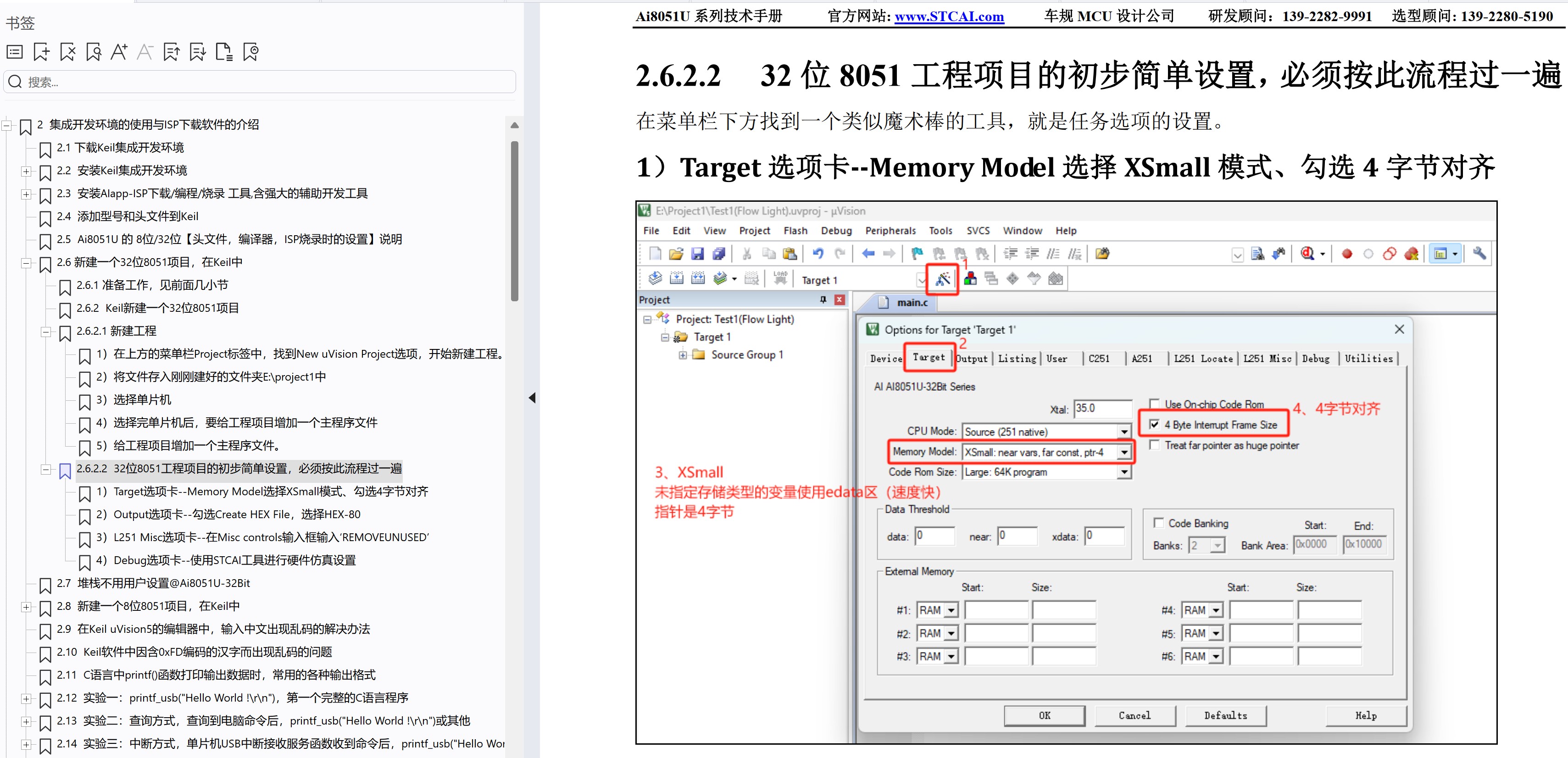Image resolution: width=1568 pixels, height=758 pixels.
Task: Click the Help button in Options dialog
Action: [x=1366, y=715]
